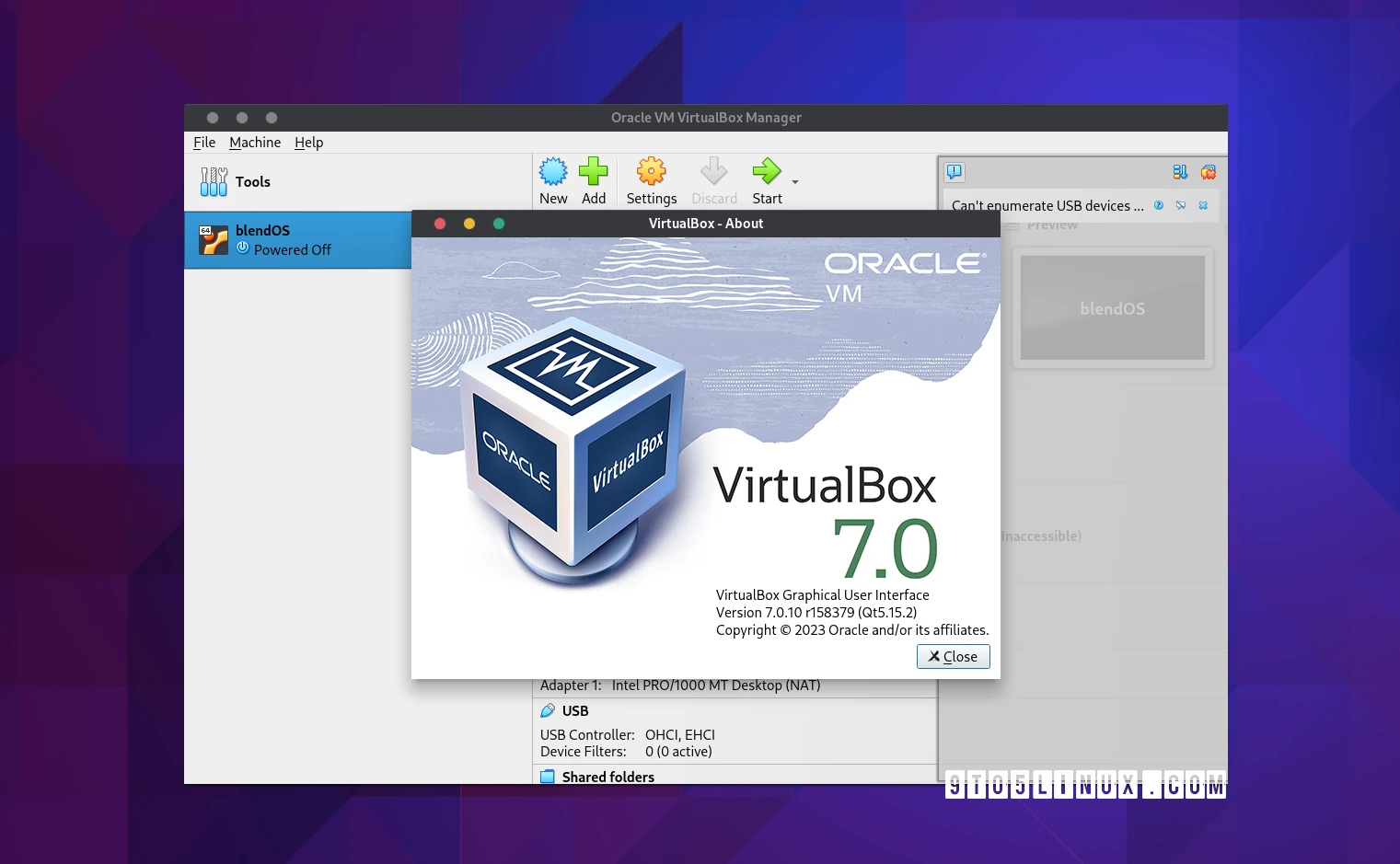
Task: Click the help icon on USB warning
Action: tap(1158, 205)
